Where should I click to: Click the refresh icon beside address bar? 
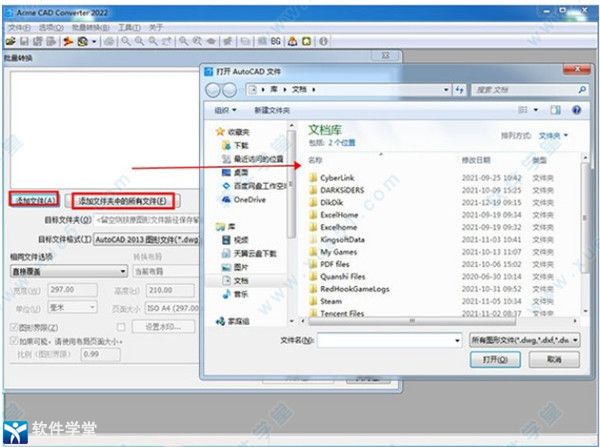pyautogui.click(x=460, y=90)
